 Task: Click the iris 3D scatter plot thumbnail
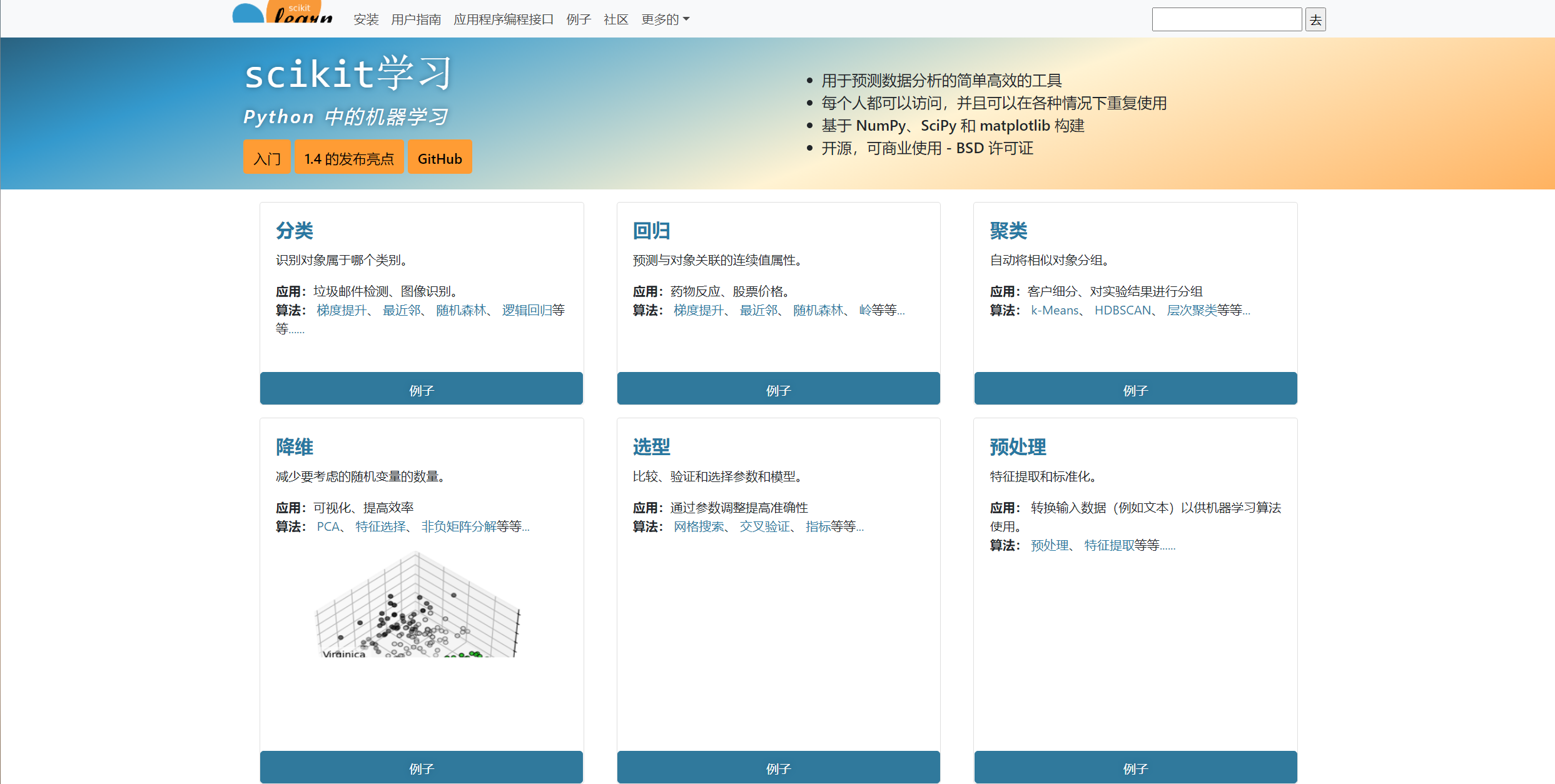pyautogui.click(x=417, y=604)
